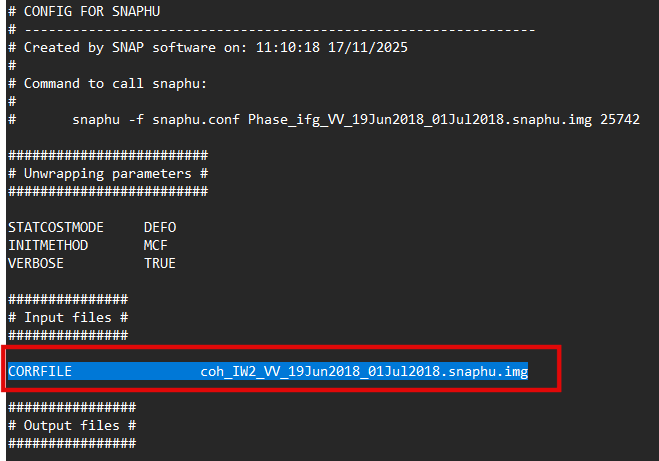Click the Unwrapping parameters section header
Viewport: 659px width, 461px height.
[x=107, y=173]
